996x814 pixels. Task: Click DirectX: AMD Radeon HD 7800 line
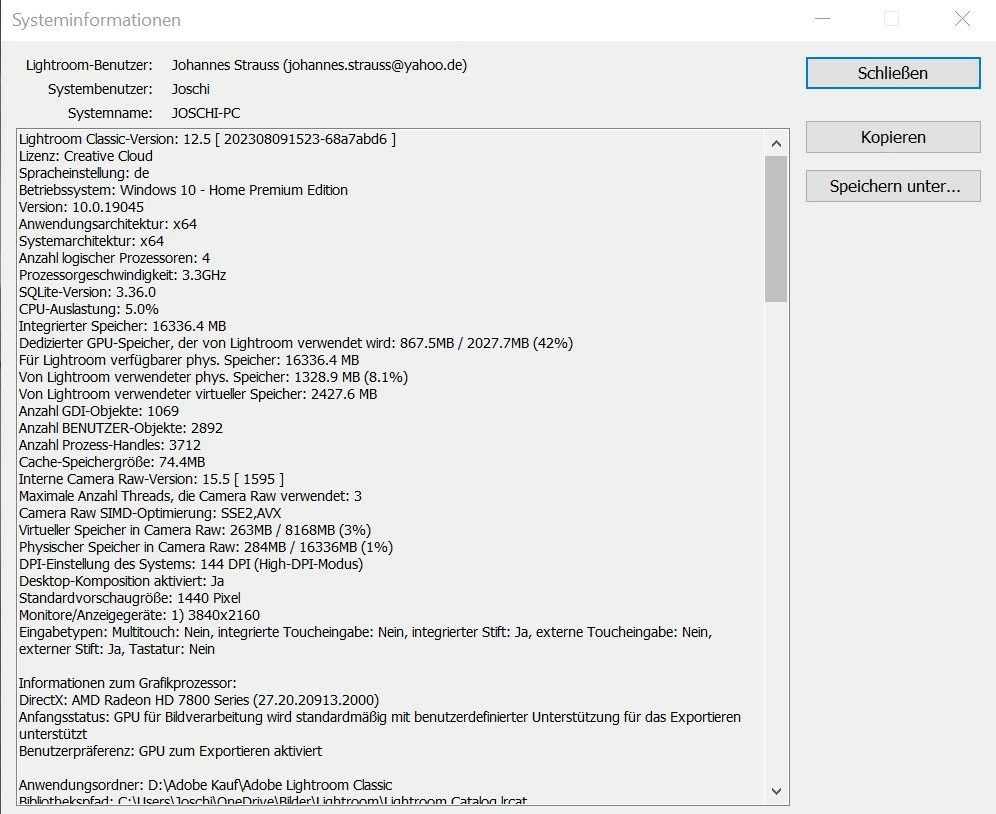199,700
